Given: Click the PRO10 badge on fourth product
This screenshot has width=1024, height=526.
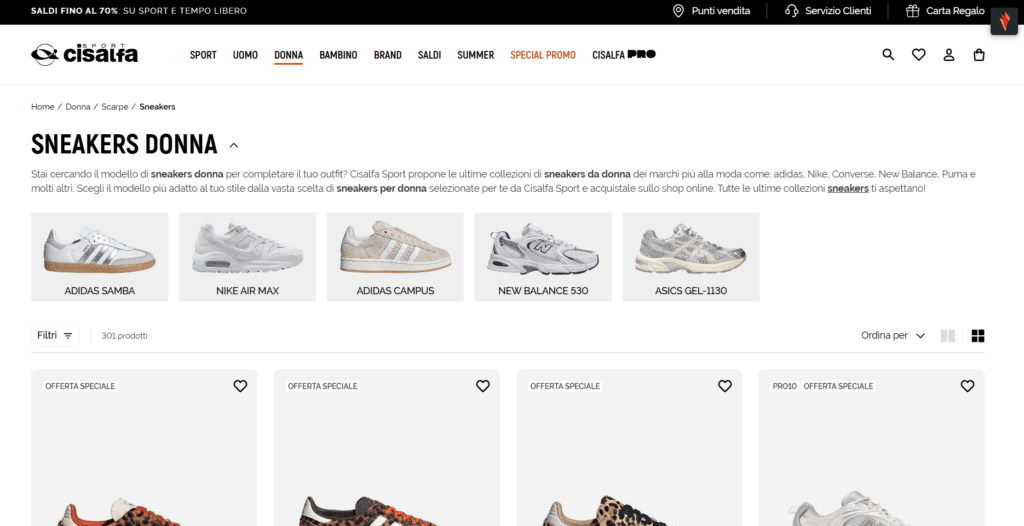Looking at the screenshot, I should tap(784, 386).
